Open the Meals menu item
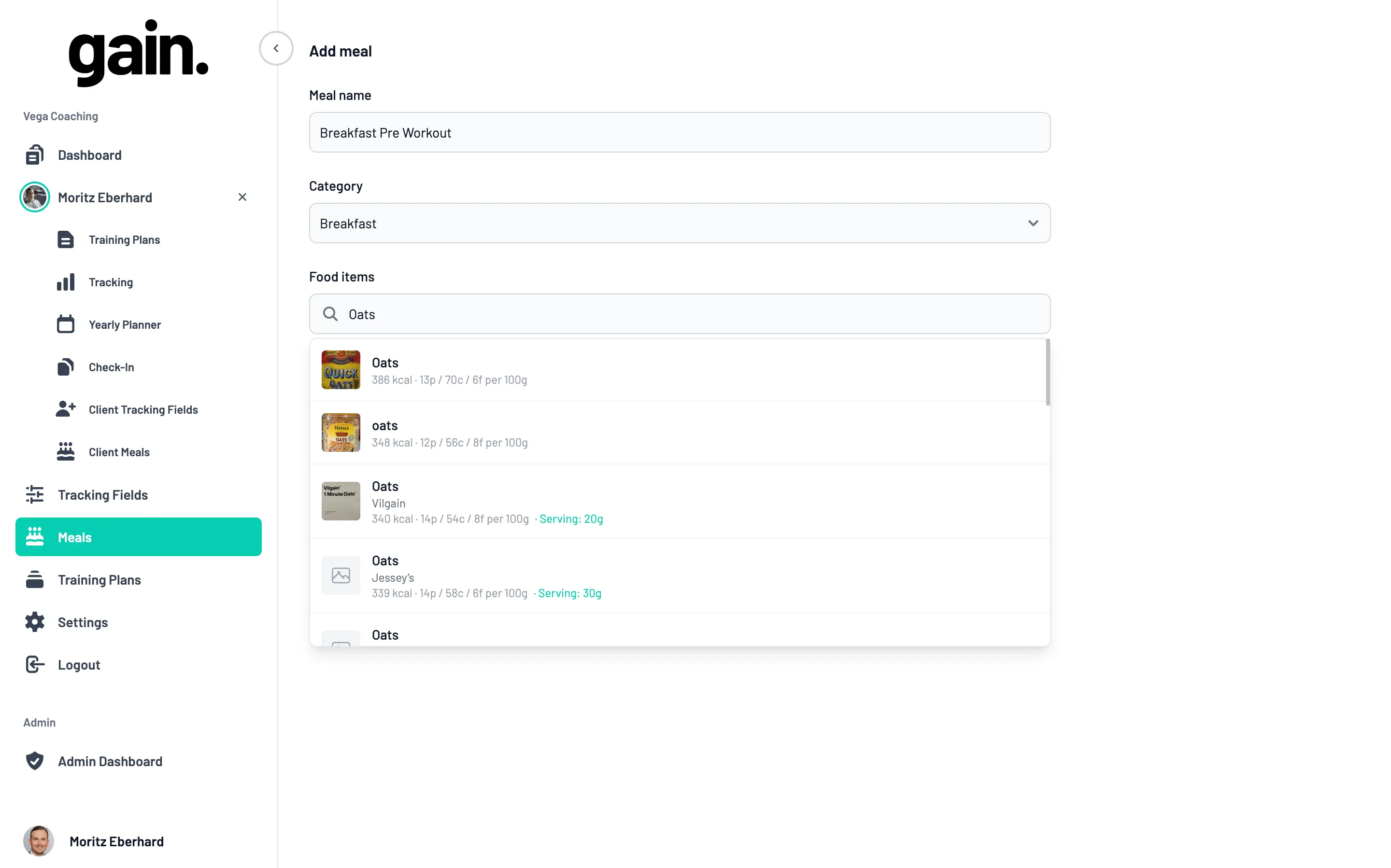Viewport: 1391px width, 868px height. click(x=139, y=537)
